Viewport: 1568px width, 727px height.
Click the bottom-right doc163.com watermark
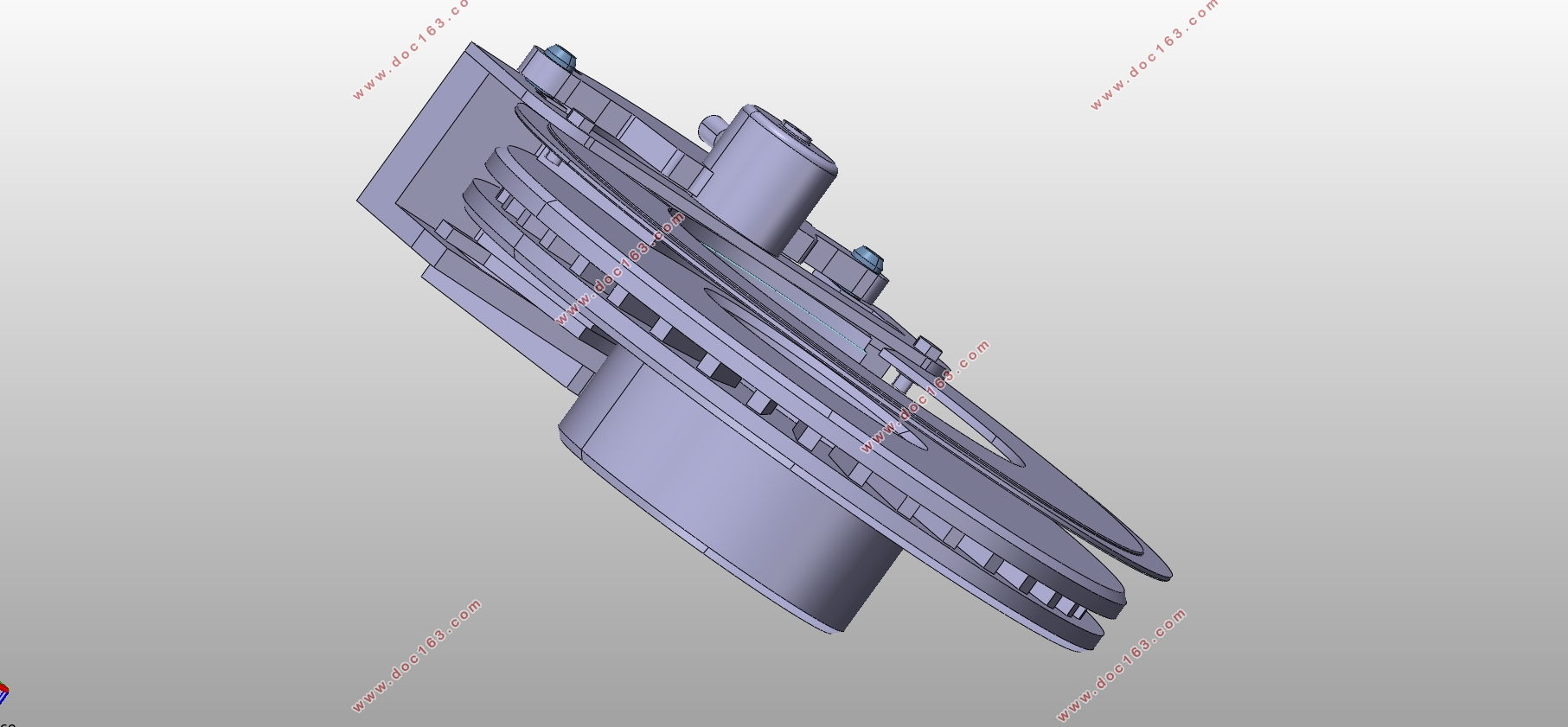1122,666
